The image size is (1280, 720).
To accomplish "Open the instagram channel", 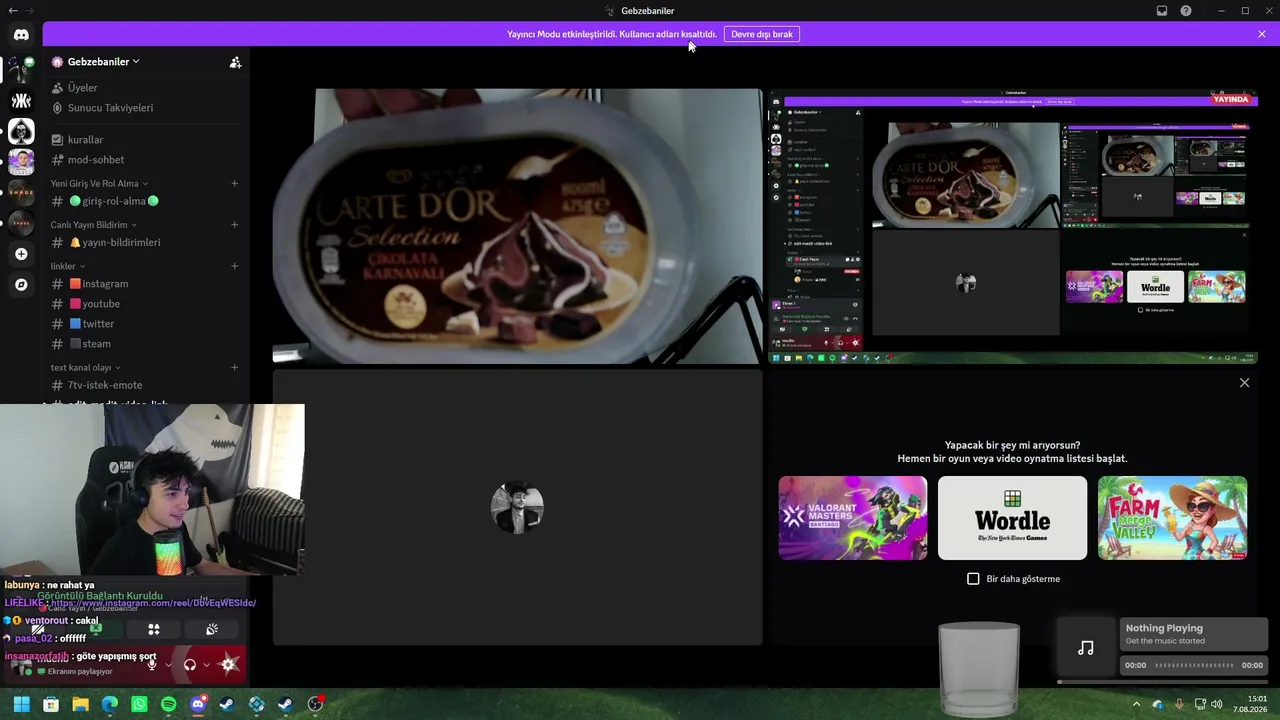I will (146, 284).
